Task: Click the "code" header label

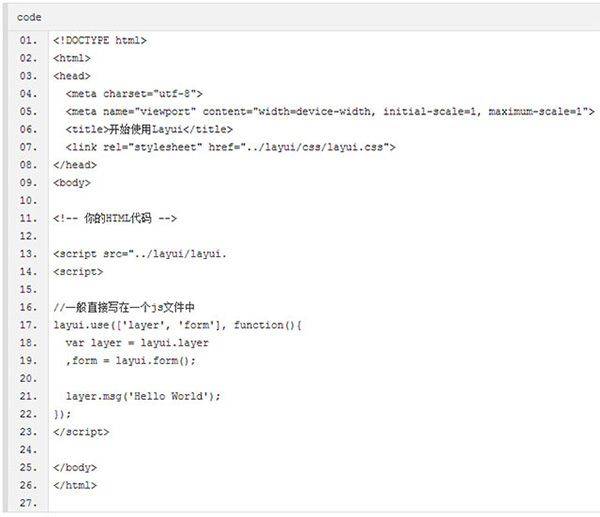Action: pos(29,18)
